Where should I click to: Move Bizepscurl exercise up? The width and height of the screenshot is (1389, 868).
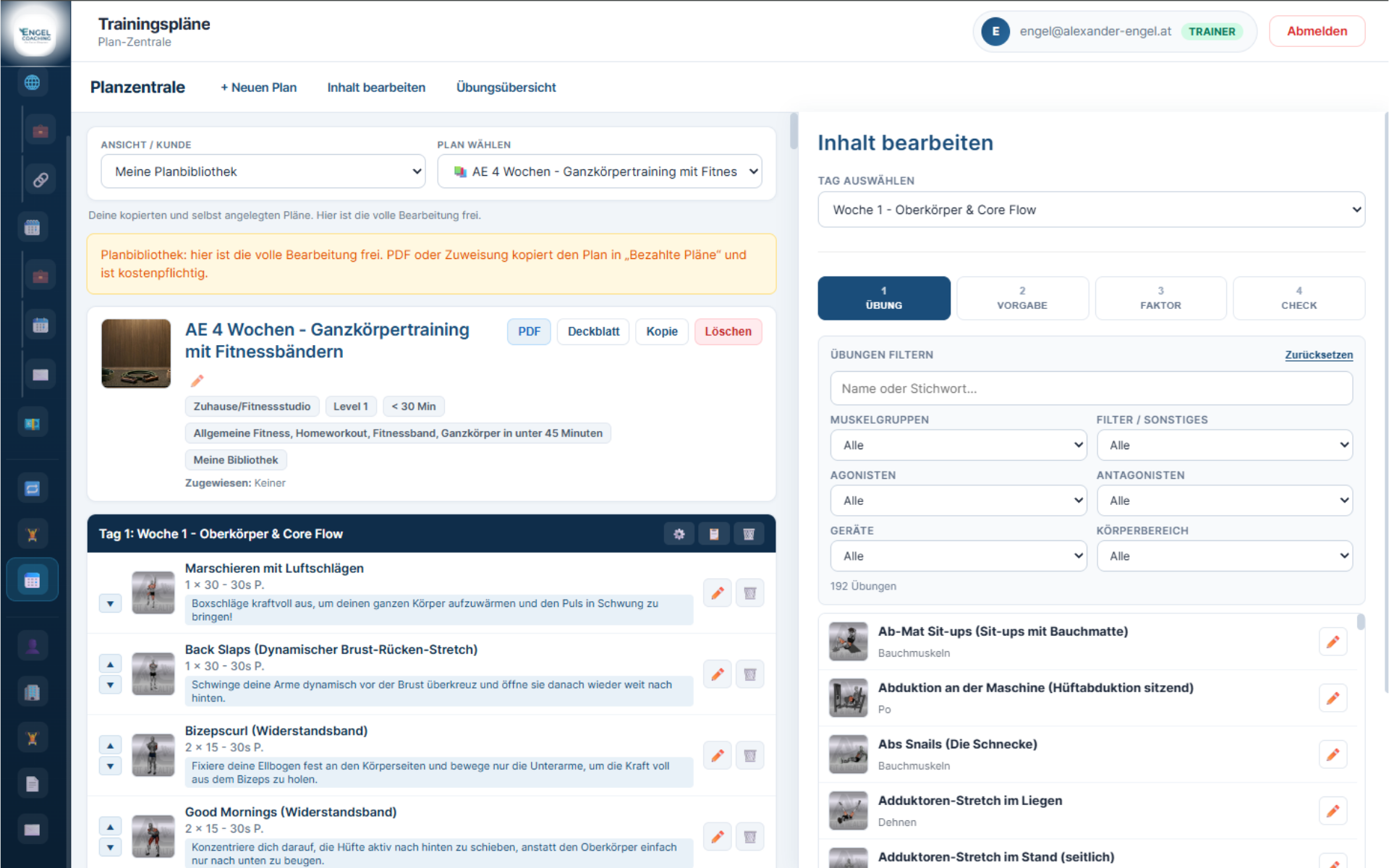point(110,745)
